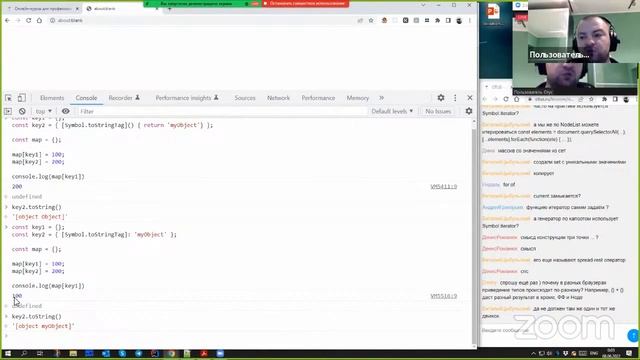
Task: Close the DevTools panel
Action: pos(470,98)
